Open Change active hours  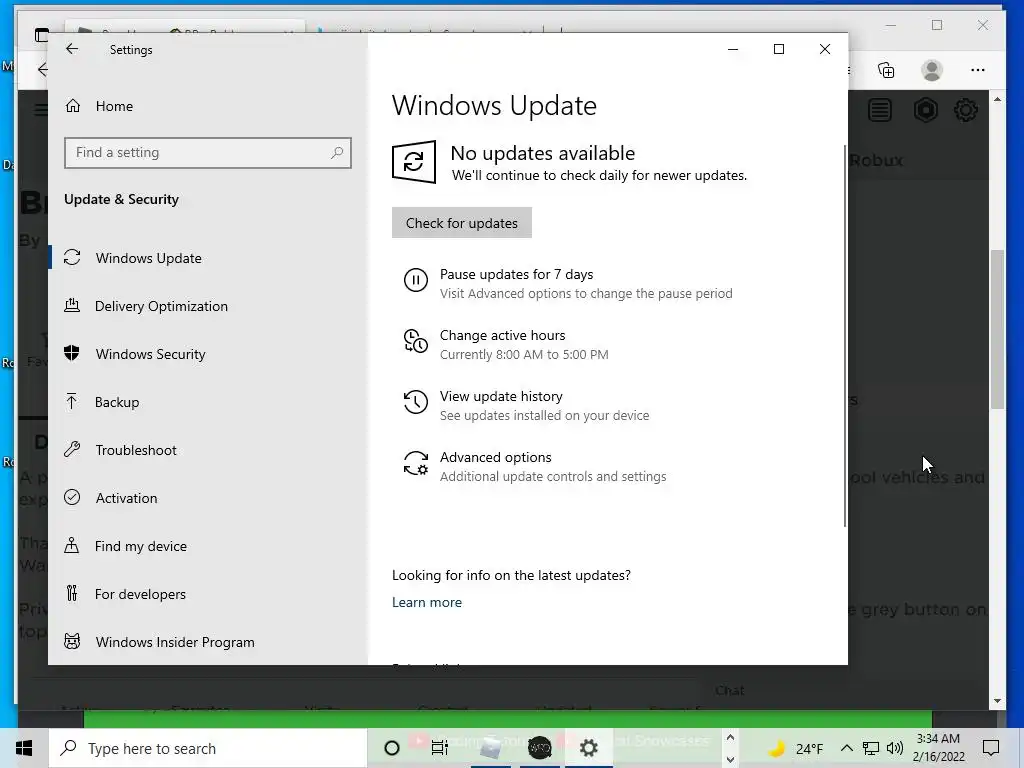(502, 335)
